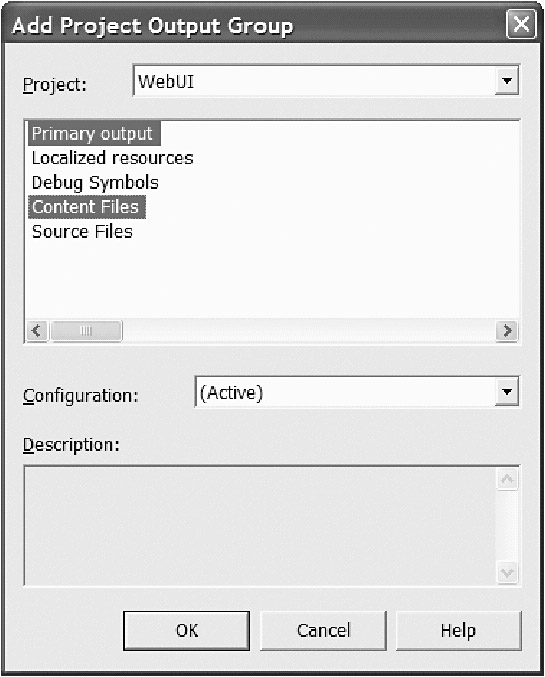Open the Help button

(459, 630)
